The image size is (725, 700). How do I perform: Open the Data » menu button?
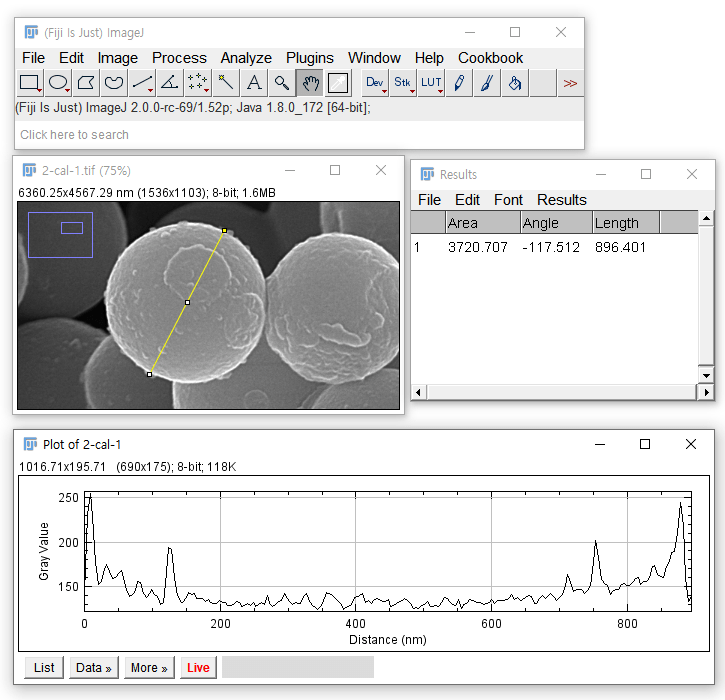93,668
